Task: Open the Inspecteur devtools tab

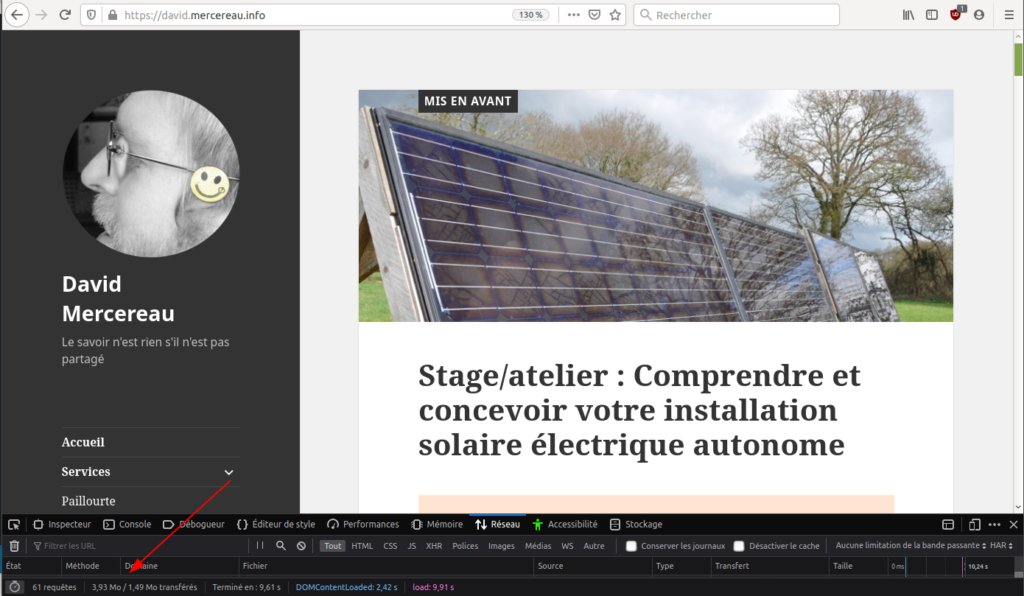Action: click(x=62, y=524)
